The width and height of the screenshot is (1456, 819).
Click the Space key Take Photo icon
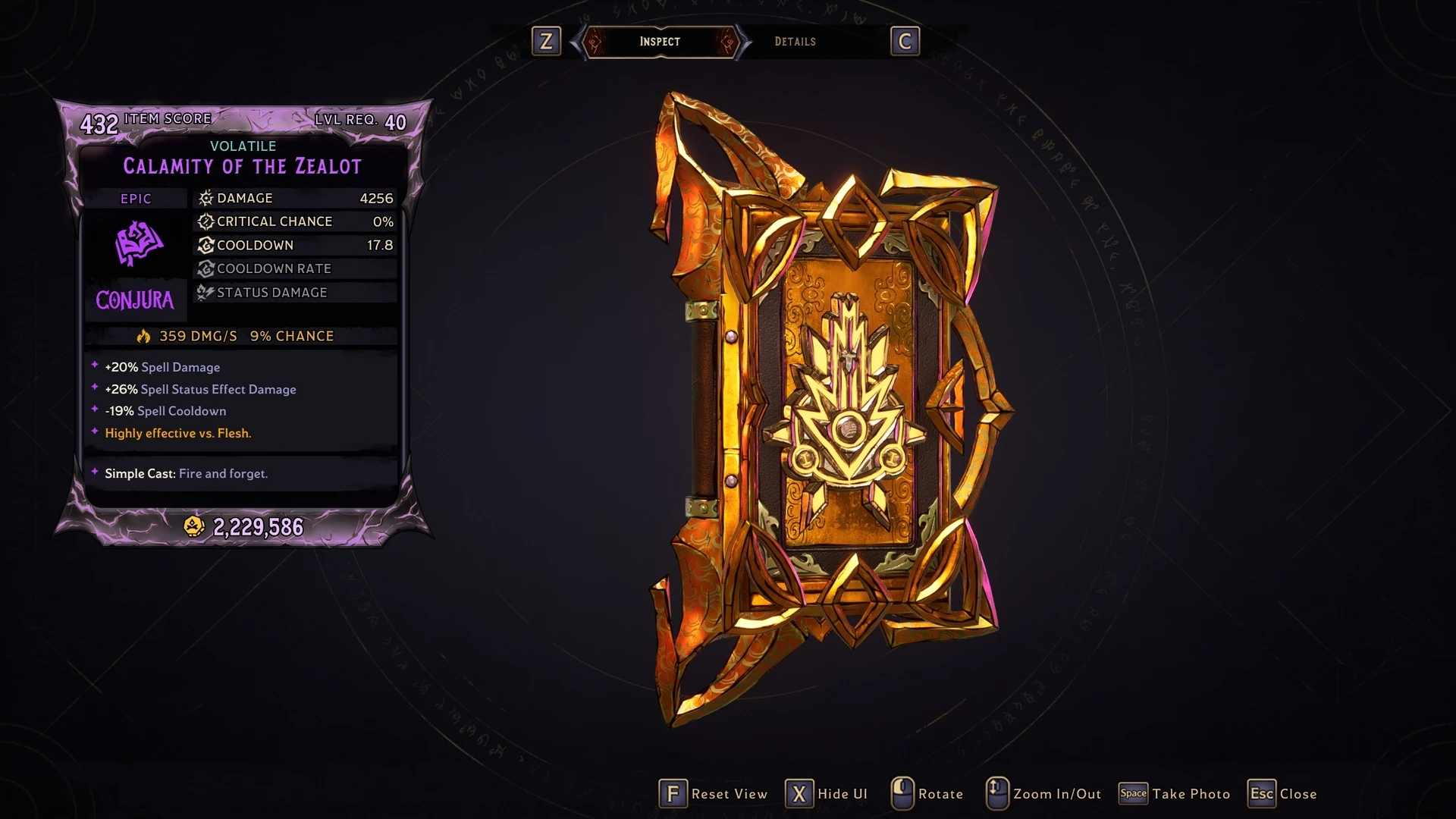click(x=1134, y=794)
